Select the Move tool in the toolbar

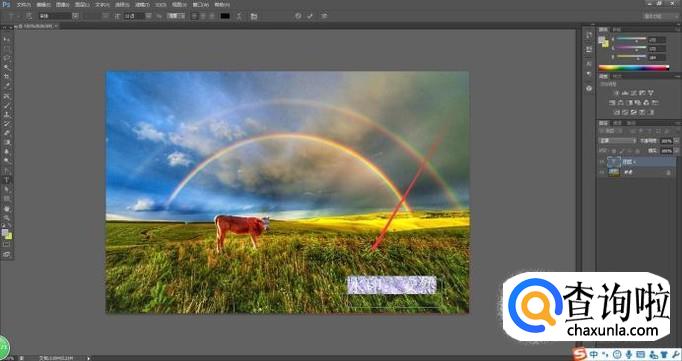tap(7, 40)
